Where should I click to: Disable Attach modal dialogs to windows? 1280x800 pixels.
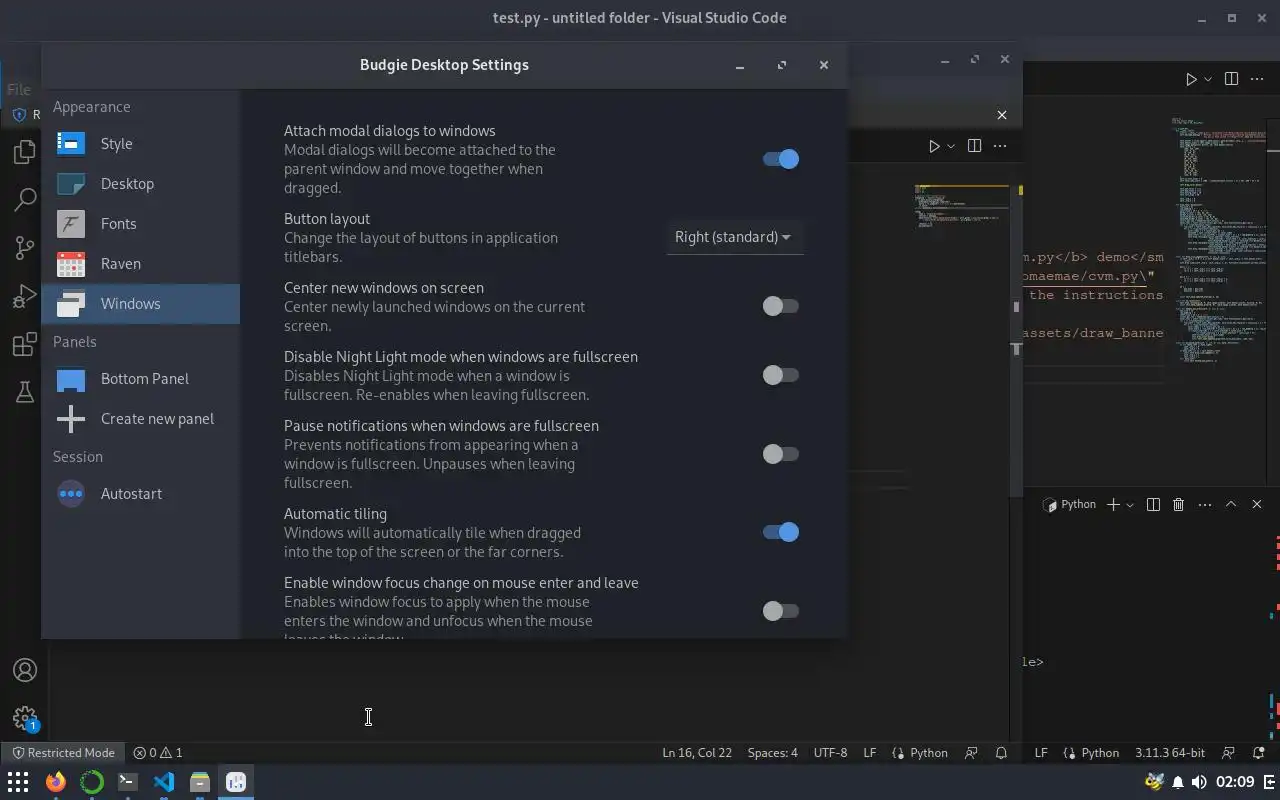point(780,159)
